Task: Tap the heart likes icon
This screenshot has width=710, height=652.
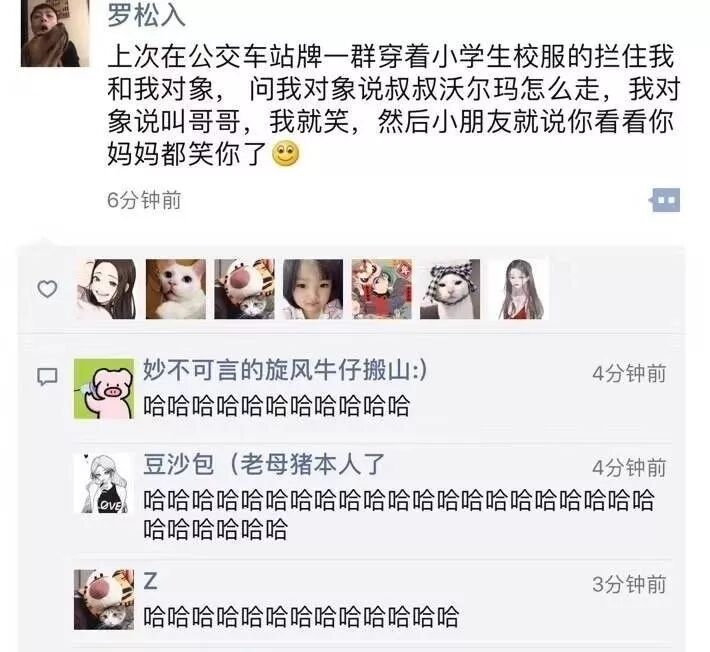Action: pos(47,289)
